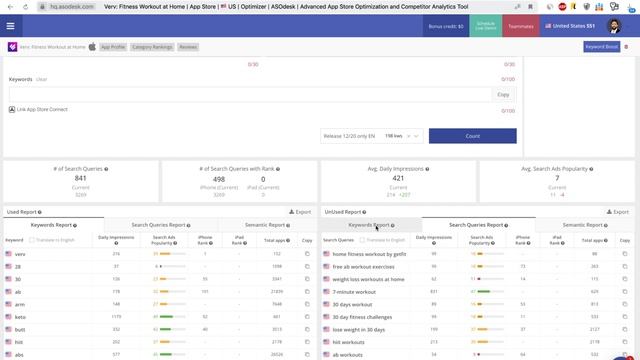Copy the query free ab workout exercises

(x=625, y=267)
